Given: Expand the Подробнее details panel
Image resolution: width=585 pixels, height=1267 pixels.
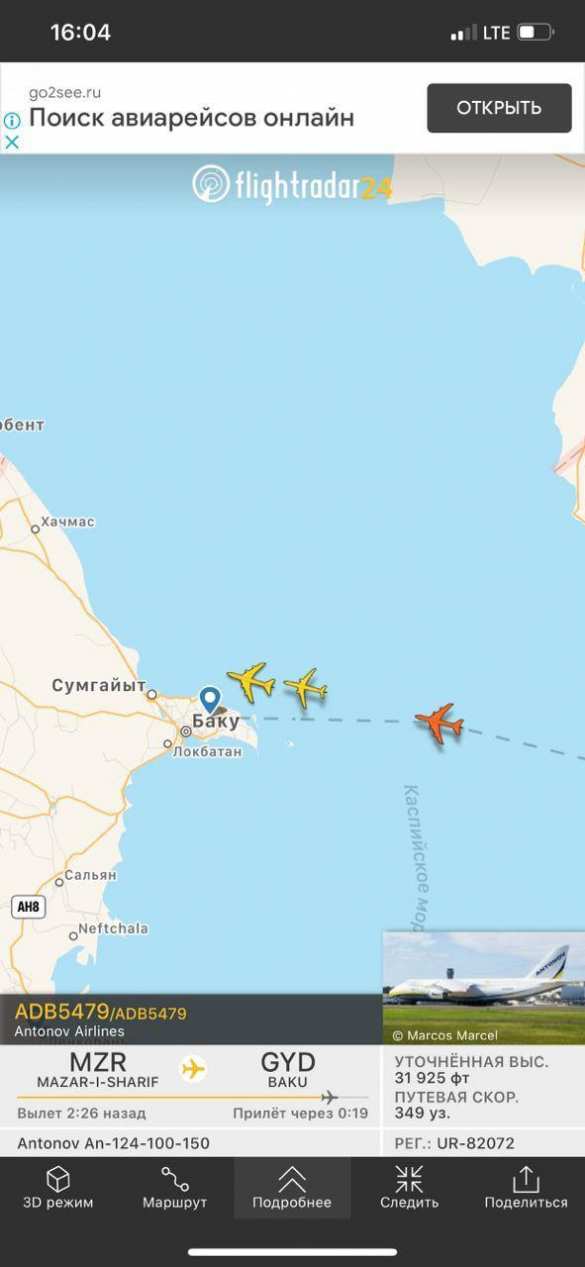Looking at the screenshot, I should [292, 1188].
